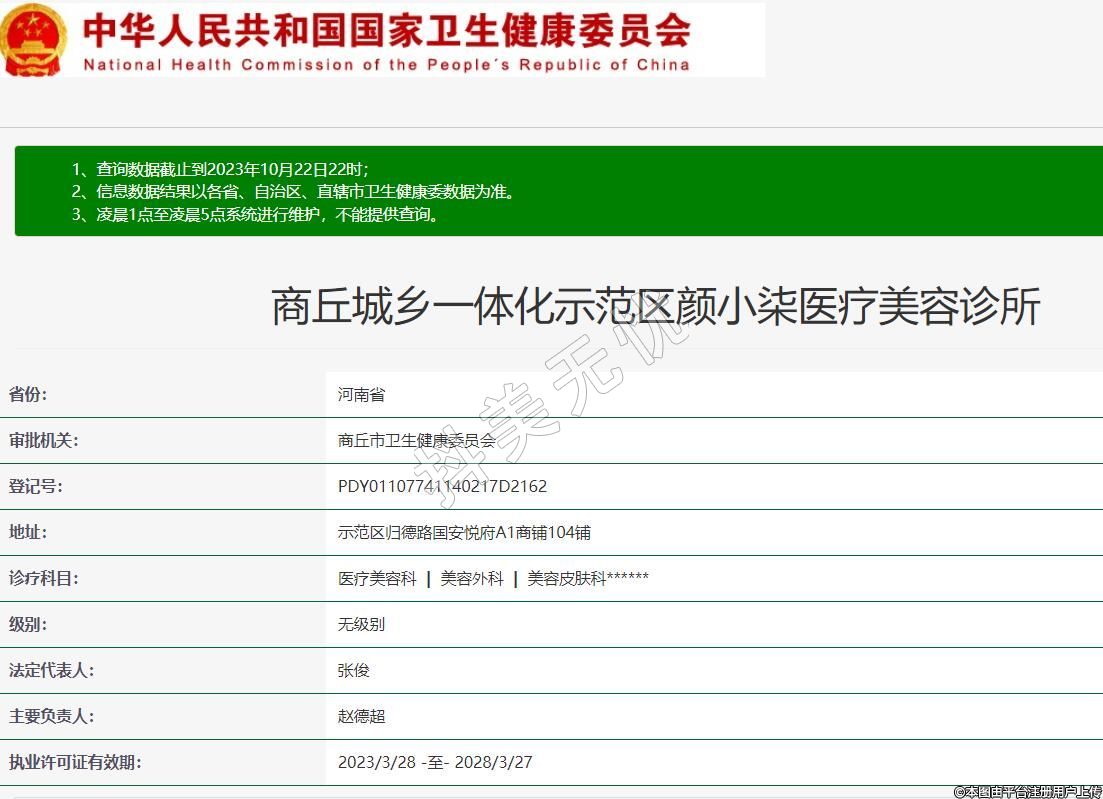This screenshot has width=1103, height=799.
Task: Select the 河南省 province value
Action: 361,395
